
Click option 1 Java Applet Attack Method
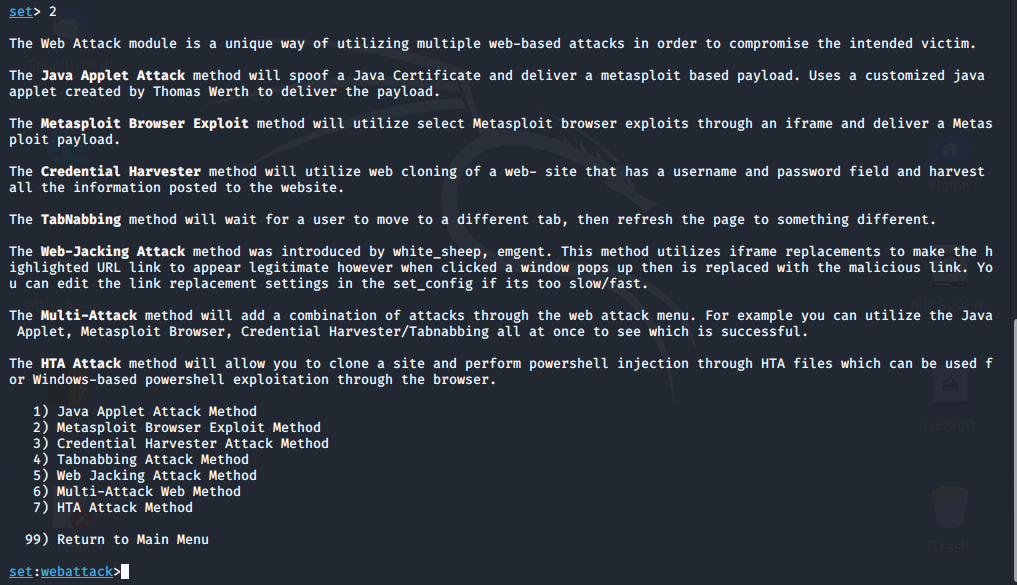tap(156, 411)
